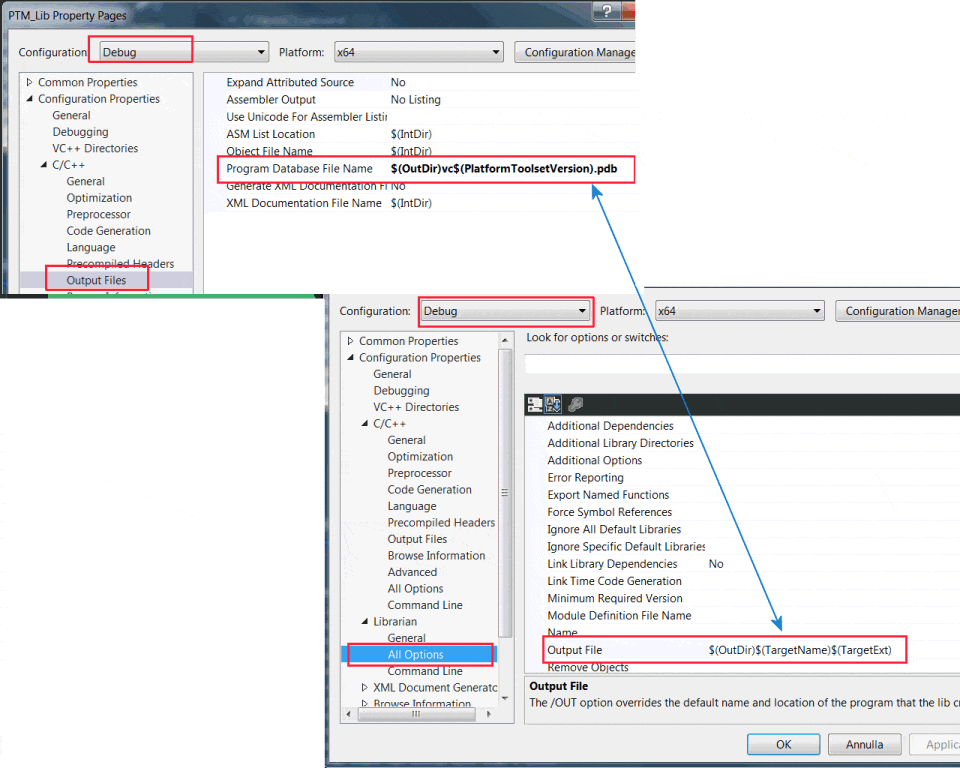The image size is (960, 768).
Task: Change Expand Attributed Source from No
Action: [x=420, y=82]
